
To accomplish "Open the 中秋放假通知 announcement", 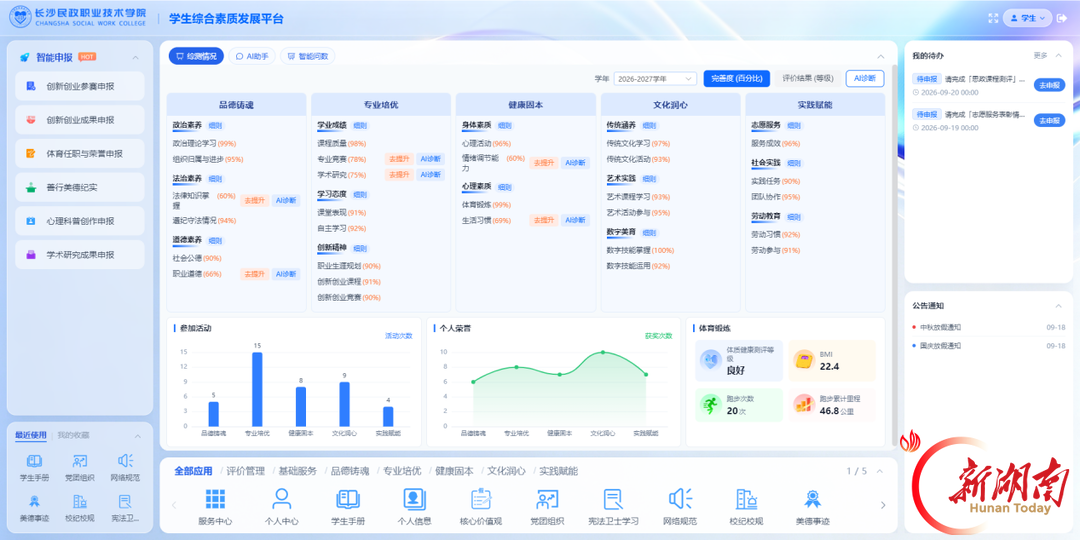I will [x=940, y=328].
